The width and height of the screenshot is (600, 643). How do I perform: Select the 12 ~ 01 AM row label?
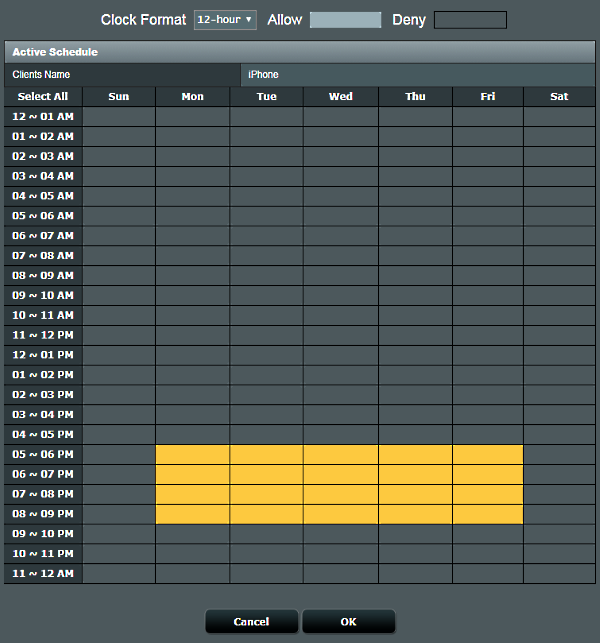pos(43,116)
